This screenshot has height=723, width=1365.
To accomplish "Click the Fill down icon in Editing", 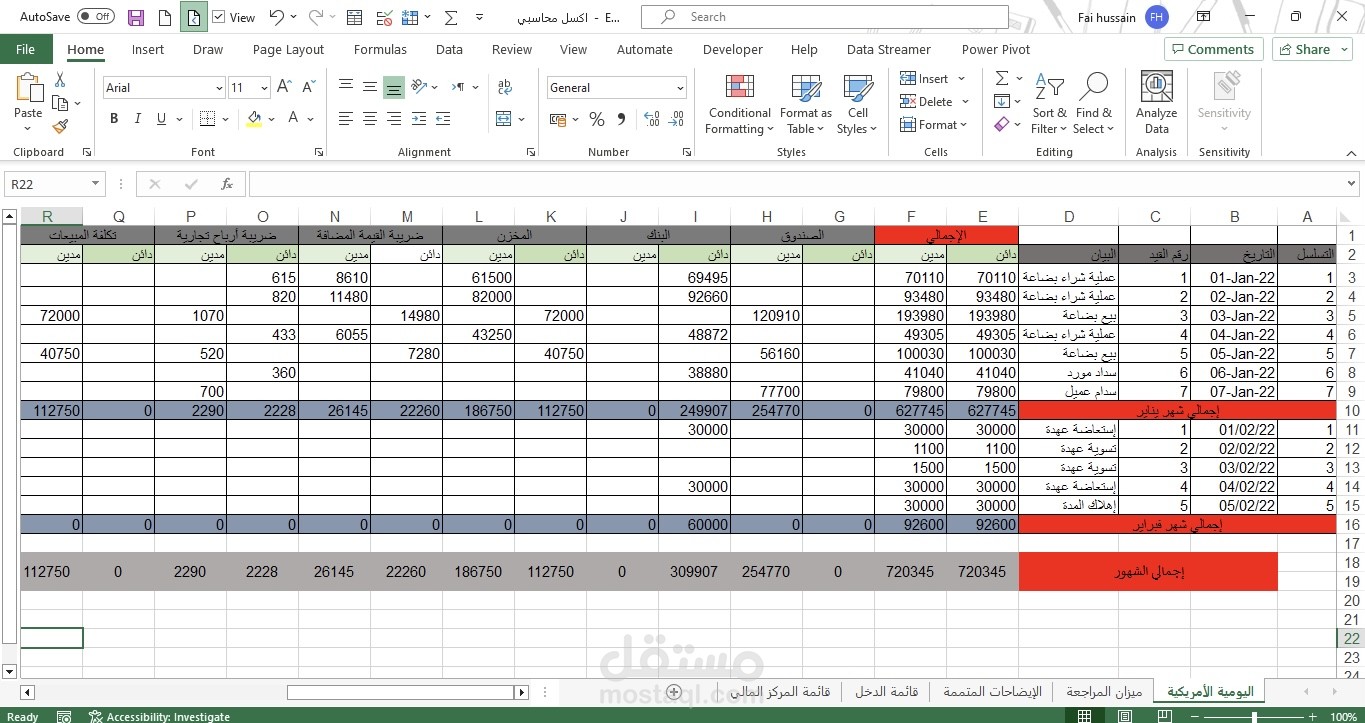I will click(1001, 101).
